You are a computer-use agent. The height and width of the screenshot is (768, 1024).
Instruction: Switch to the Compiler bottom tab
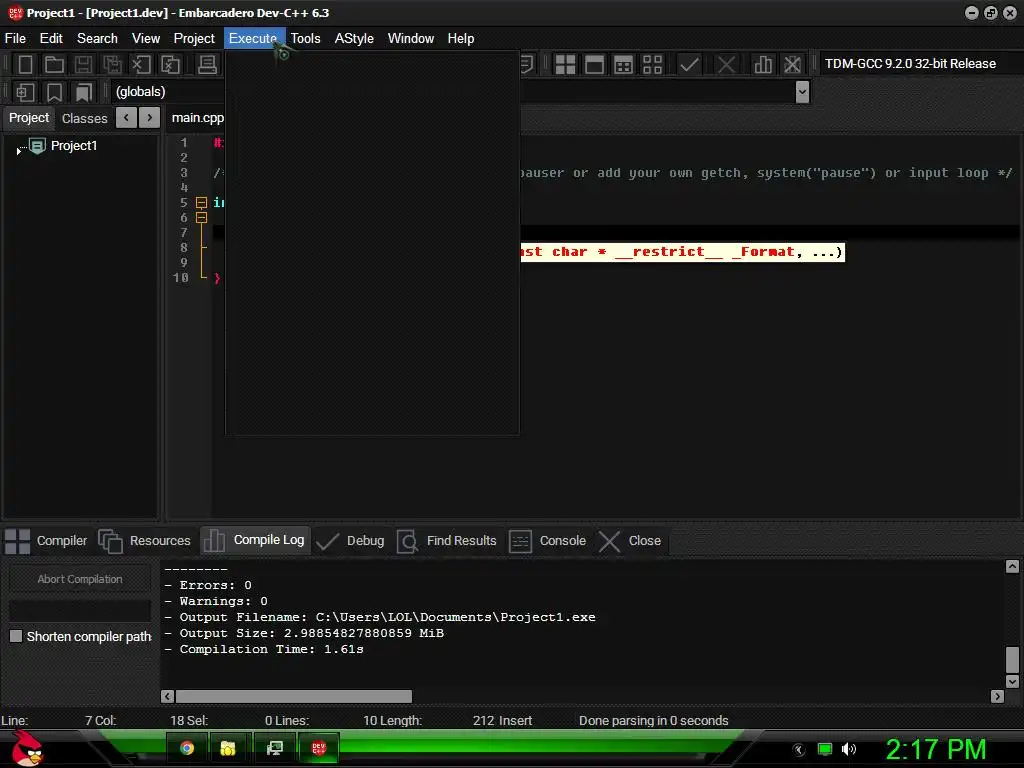point(46,541)
